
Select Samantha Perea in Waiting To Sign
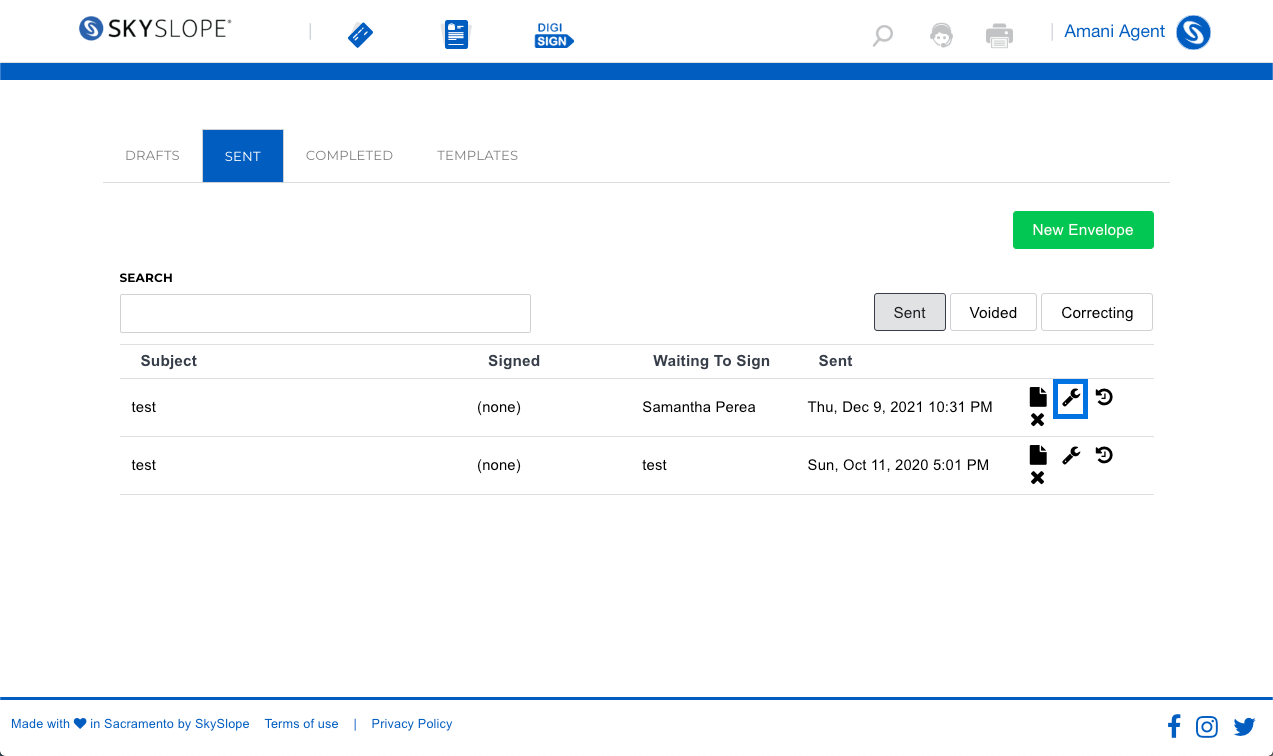tap(699, 407)
